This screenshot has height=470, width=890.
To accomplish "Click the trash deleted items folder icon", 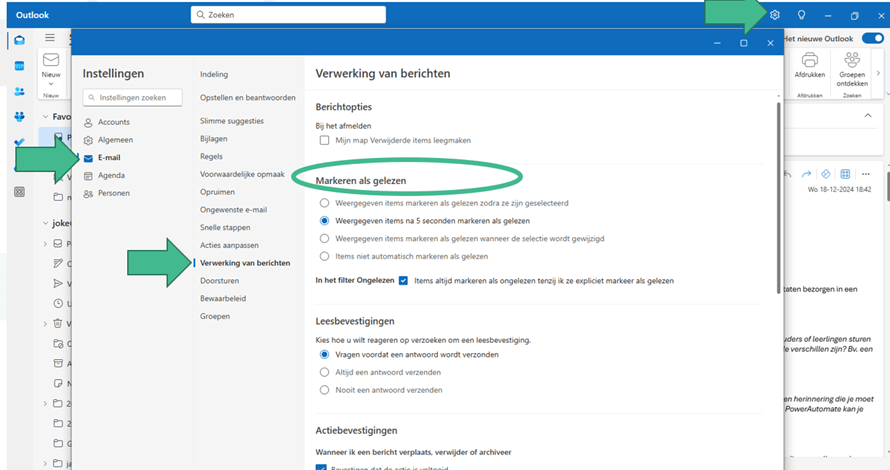I will point(58,323).
